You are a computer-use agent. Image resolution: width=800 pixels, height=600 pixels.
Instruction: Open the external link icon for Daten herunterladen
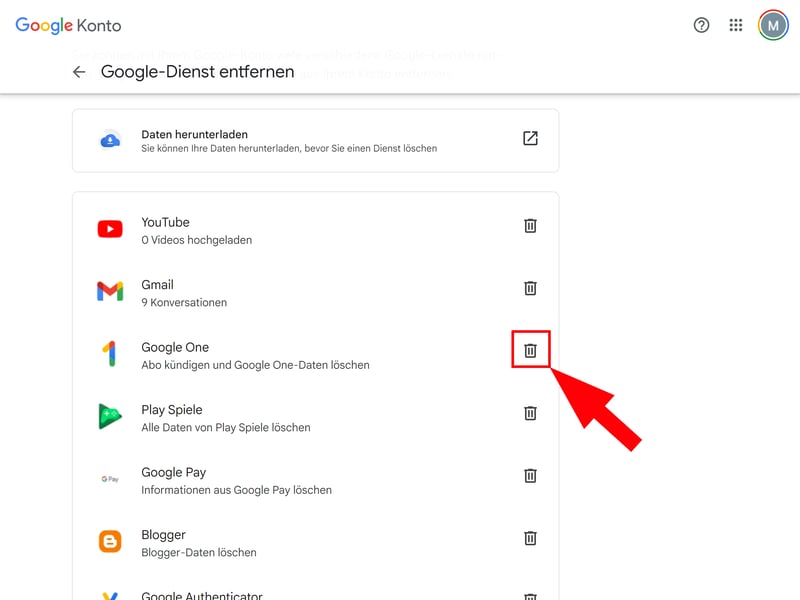pos(530,138)
